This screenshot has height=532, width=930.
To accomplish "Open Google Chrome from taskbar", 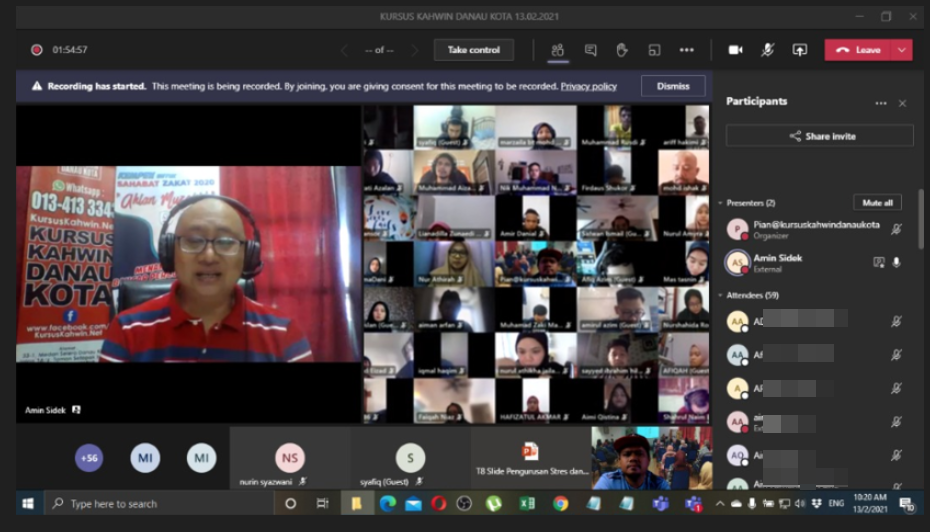I will click(x=560, y=504).
